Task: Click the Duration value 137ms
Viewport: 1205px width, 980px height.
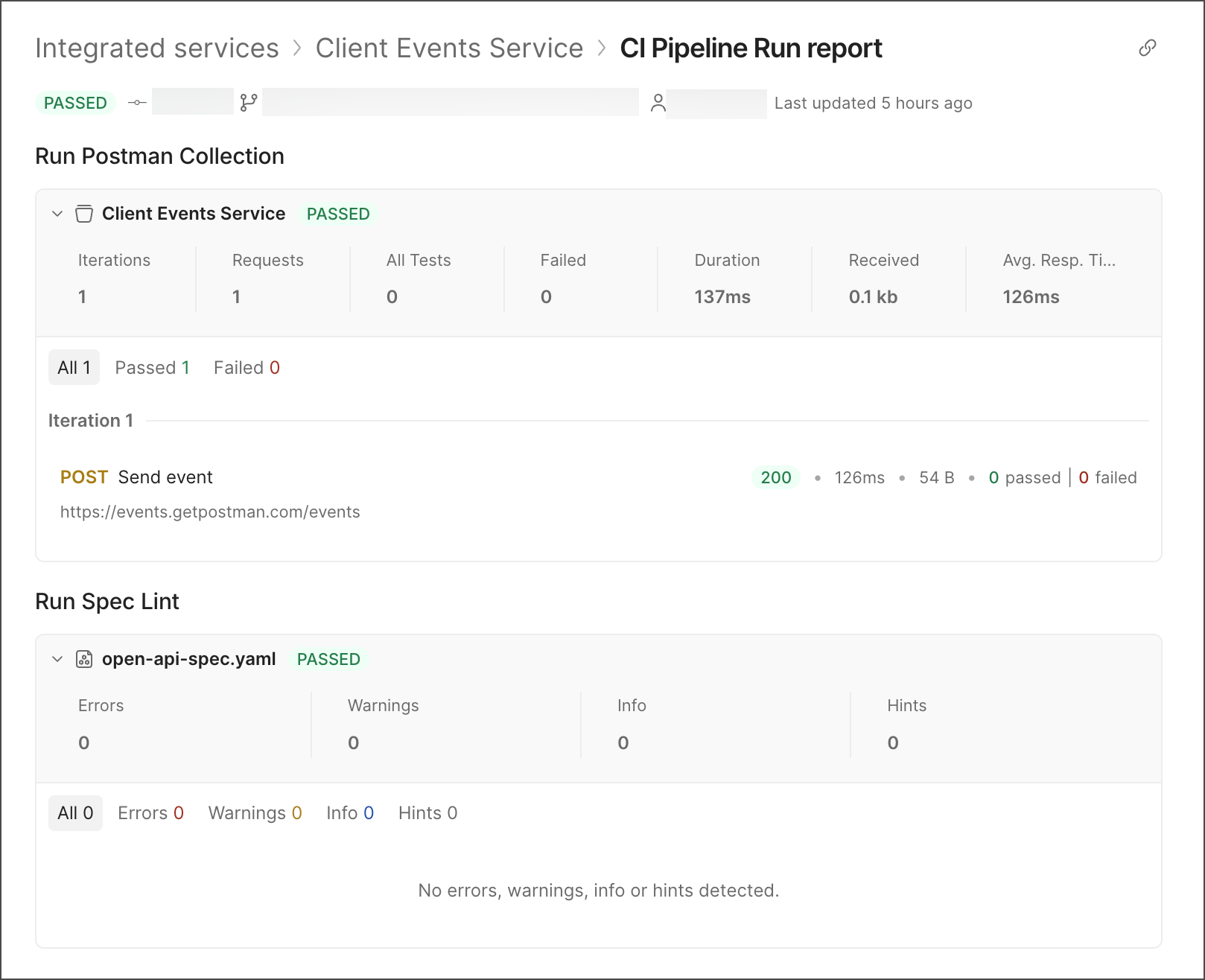Action: click(x=722, y=296)
